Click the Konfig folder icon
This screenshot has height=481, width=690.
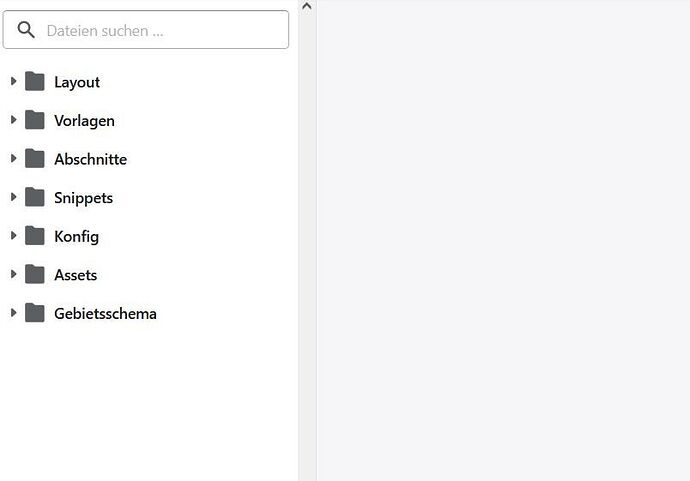(x=35, y=236)
